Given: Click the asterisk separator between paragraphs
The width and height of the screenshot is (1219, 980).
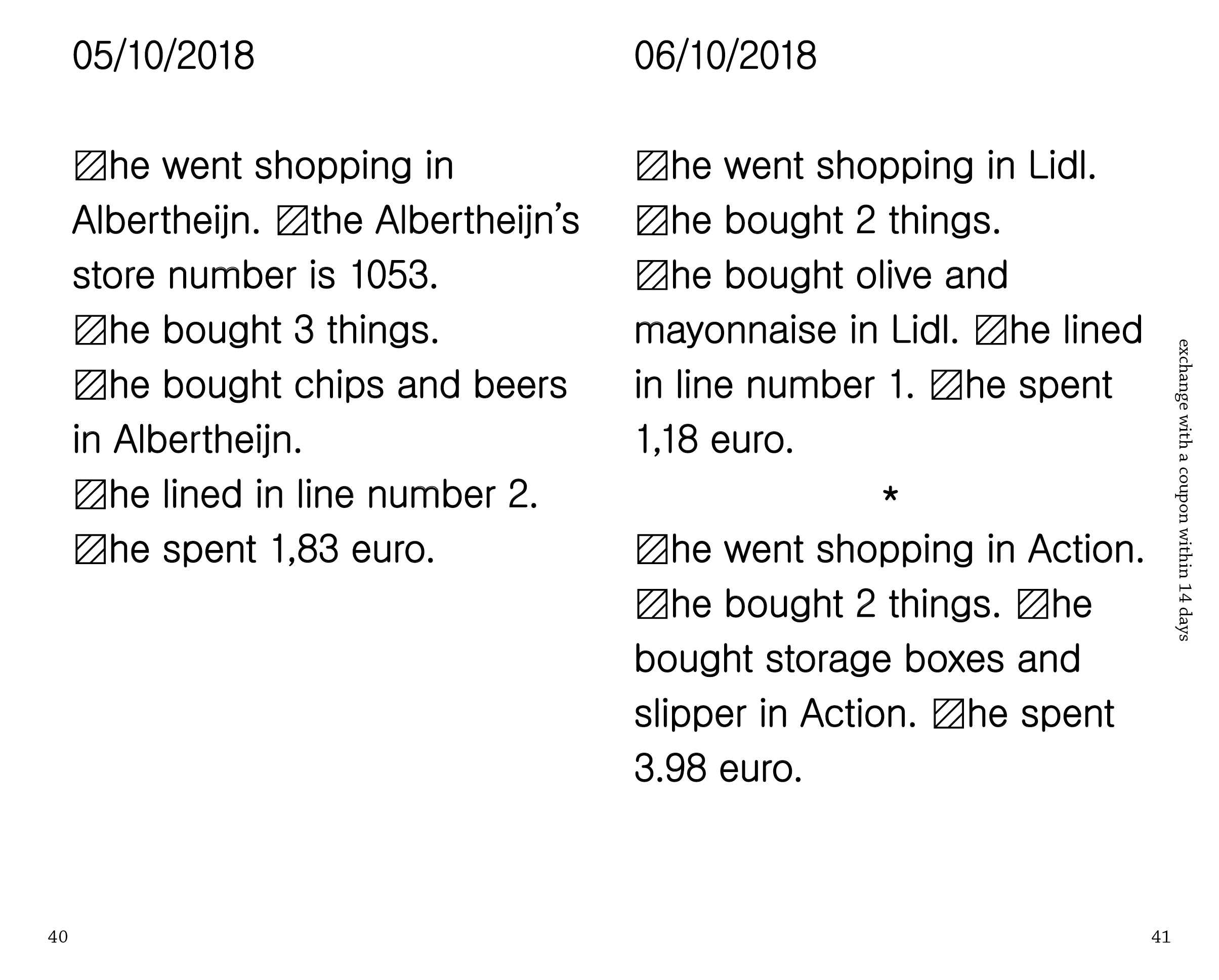Looking at the screenshot, I should click(890, 496).
